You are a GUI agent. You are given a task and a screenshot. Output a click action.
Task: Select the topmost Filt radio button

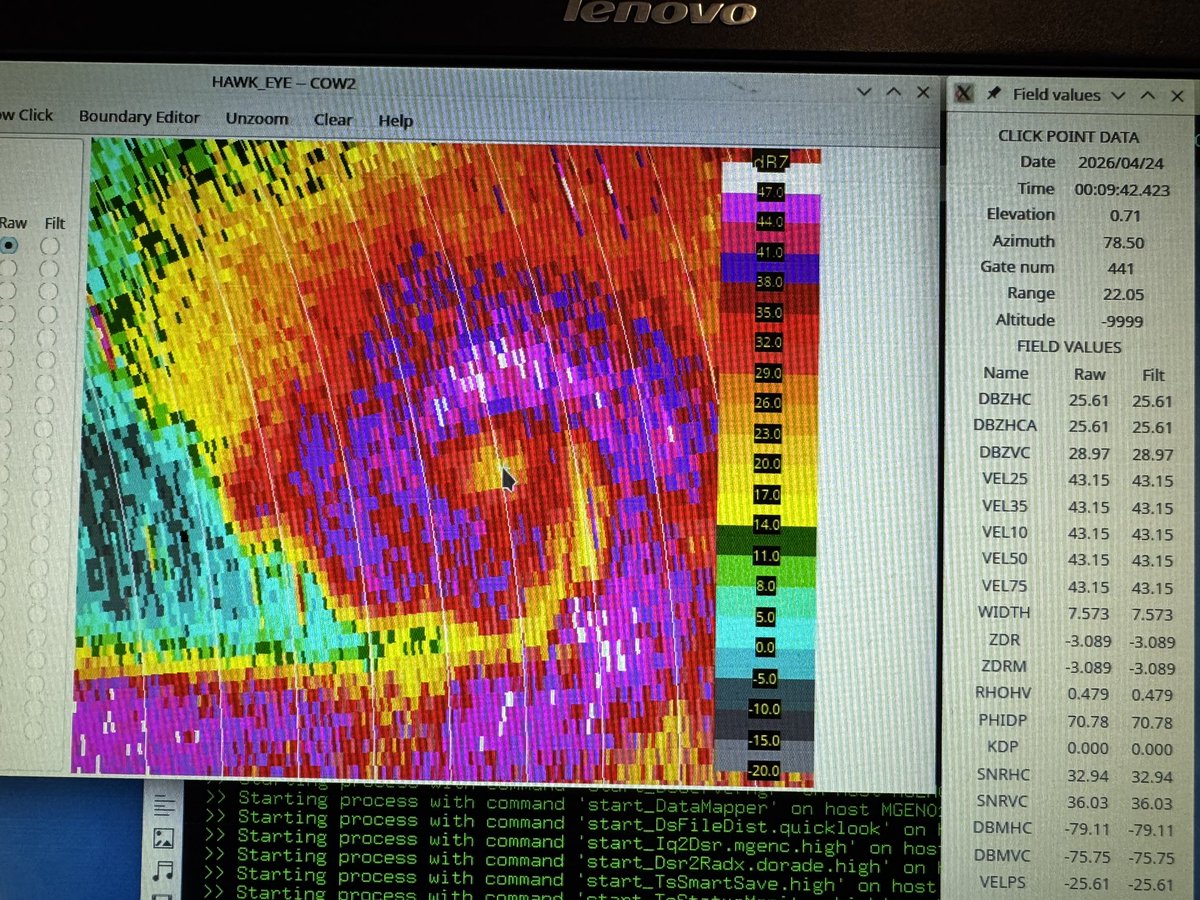(x=50, y=246)
